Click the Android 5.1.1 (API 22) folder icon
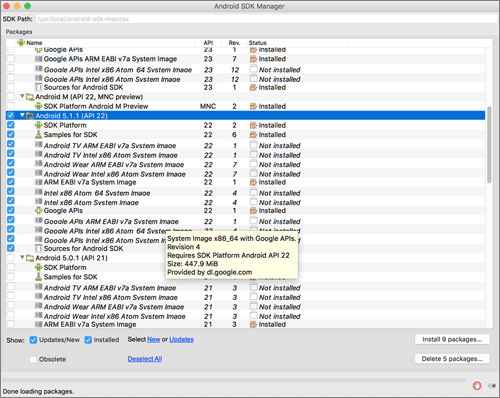Viewport: 500px width, 398px height. (30, 116)
